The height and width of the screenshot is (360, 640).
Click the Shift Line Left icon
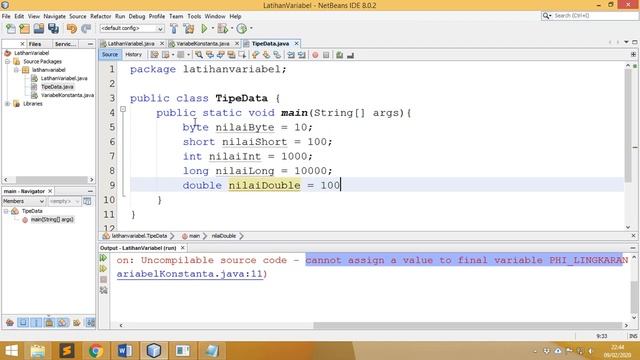coord(291,55)
